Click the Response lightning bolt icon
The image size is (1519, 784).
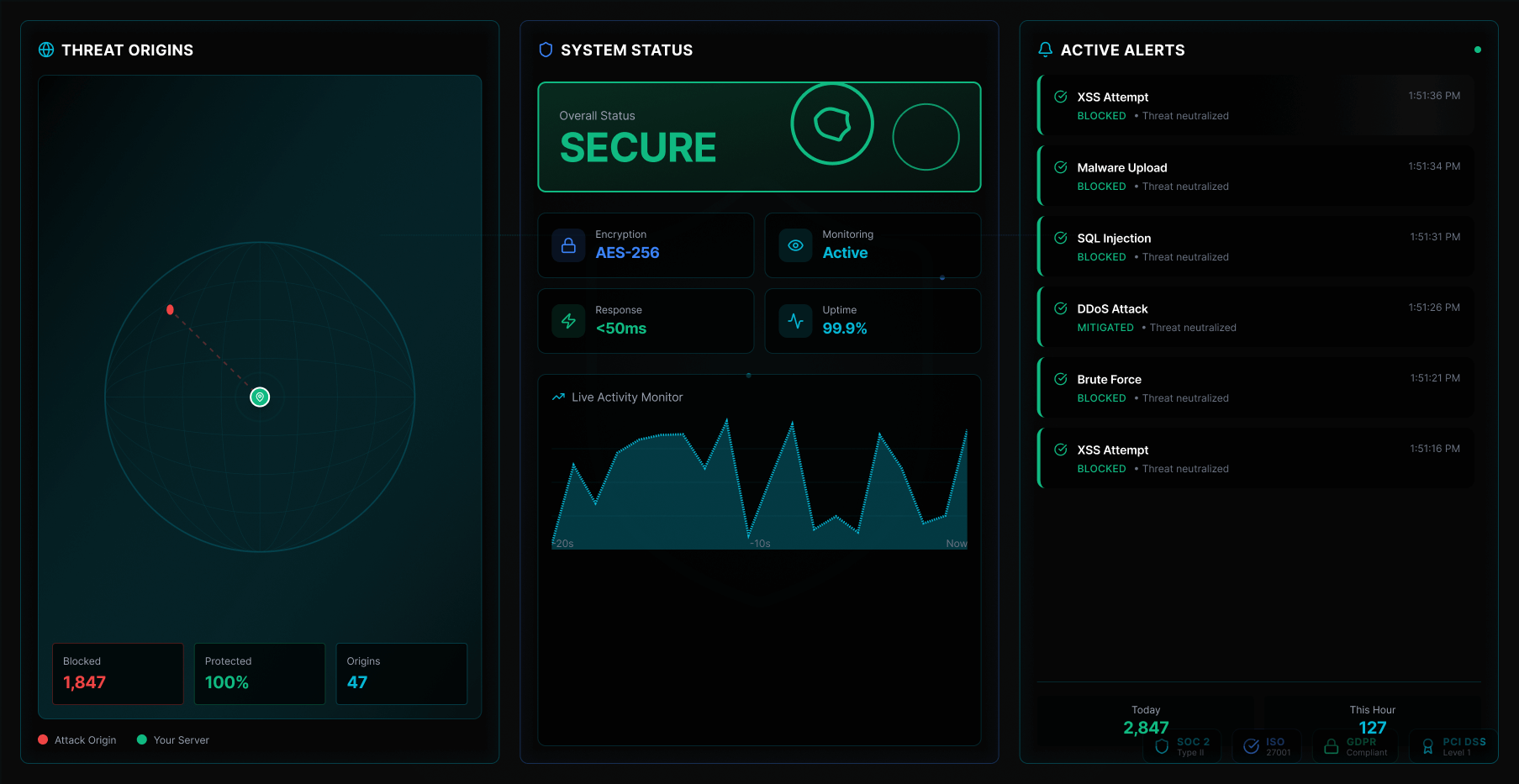point(568,321)
